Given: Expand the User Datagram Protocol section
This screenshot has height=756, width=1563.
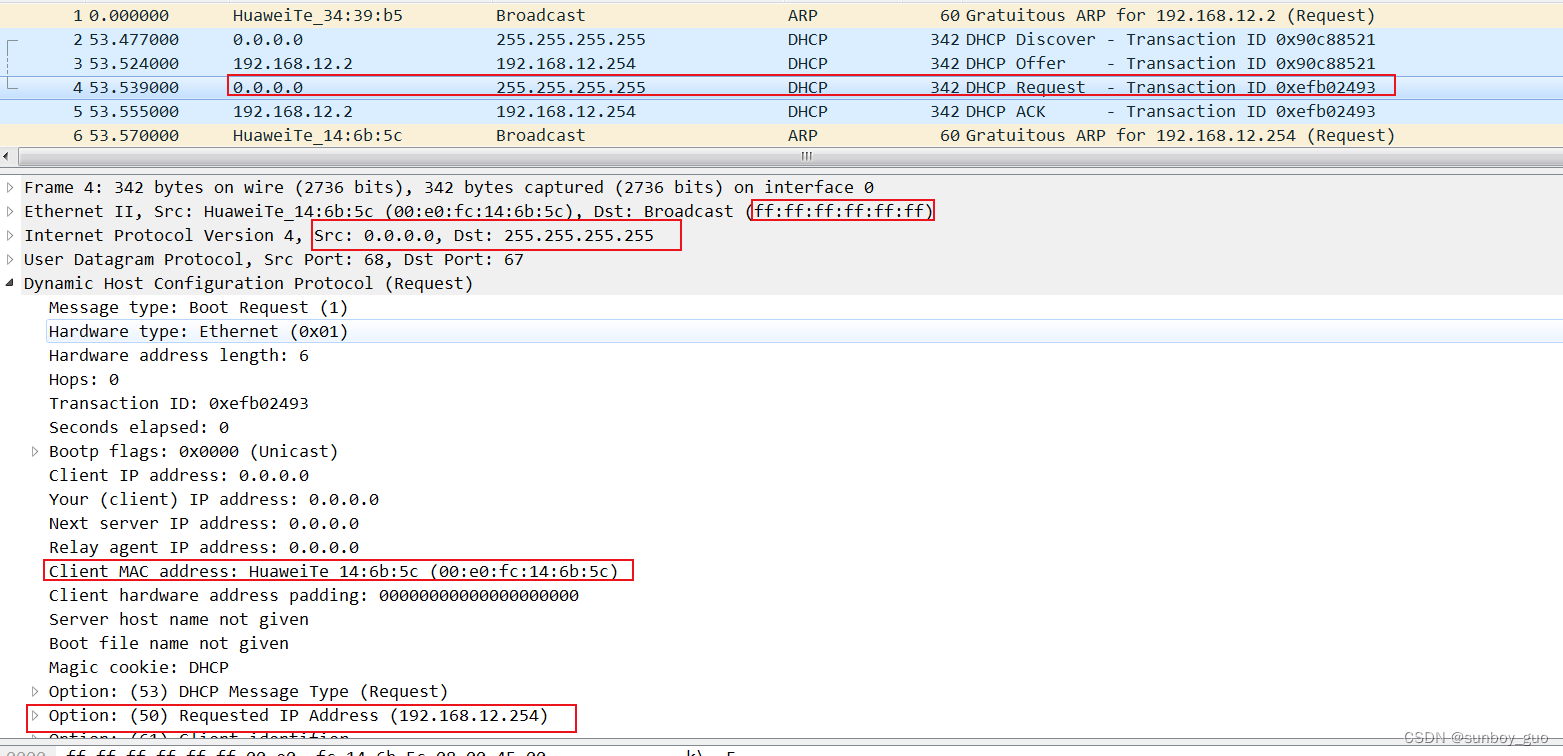Looking at the screenshot, I should point(10,259).
